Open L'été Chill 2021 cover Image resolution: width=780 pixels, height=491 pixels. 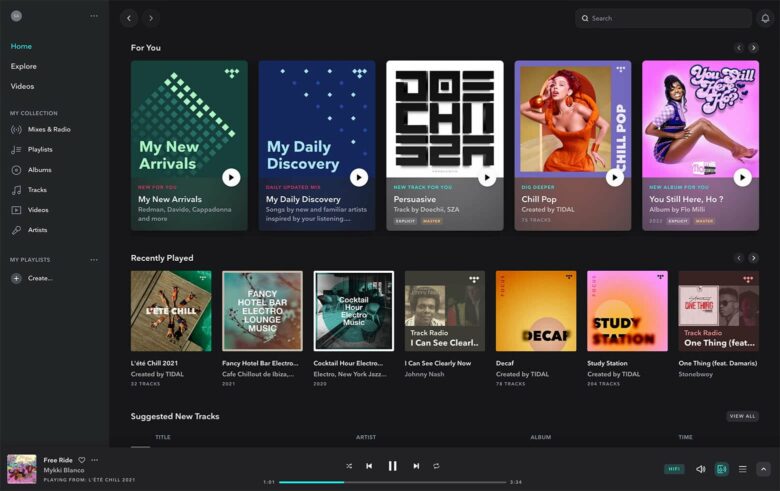pos(171,311)
